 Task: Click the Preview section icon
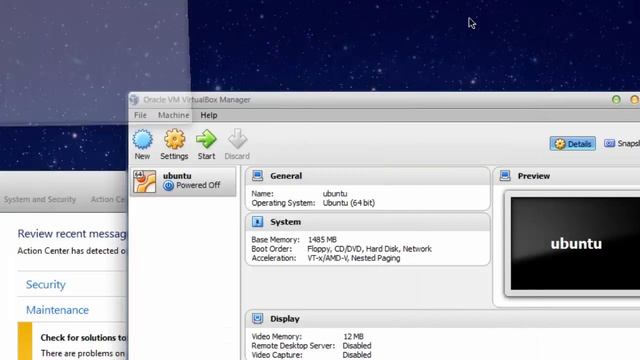click(x=505, y=176)
